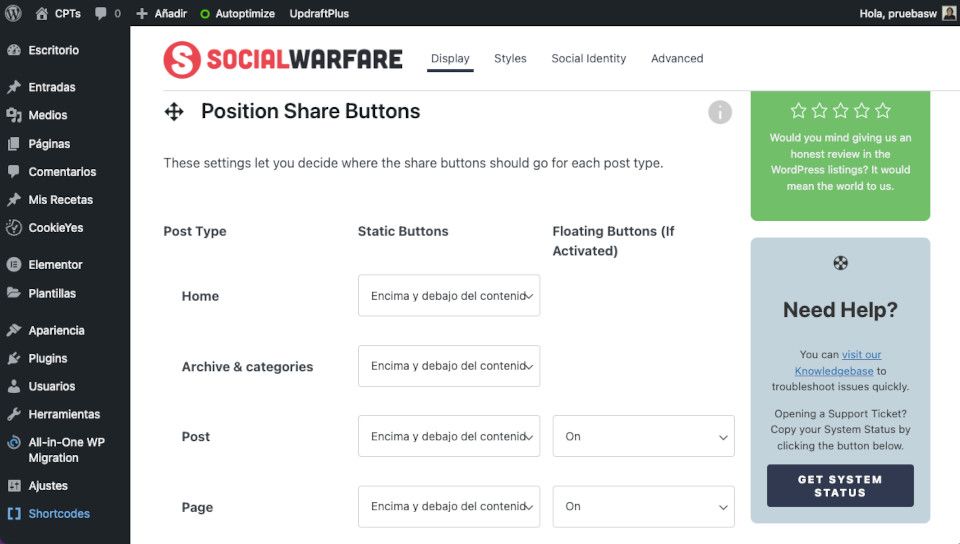Open the comments bubble in admin bar

(x=100, y=13)
